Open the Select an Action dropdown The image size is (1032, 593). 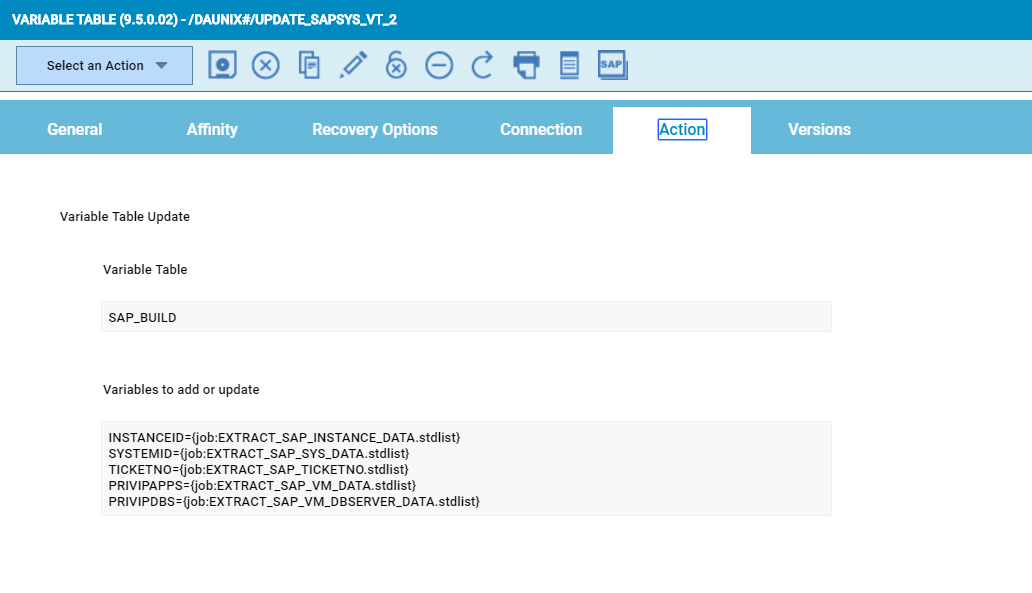click(x=104, y=66)
